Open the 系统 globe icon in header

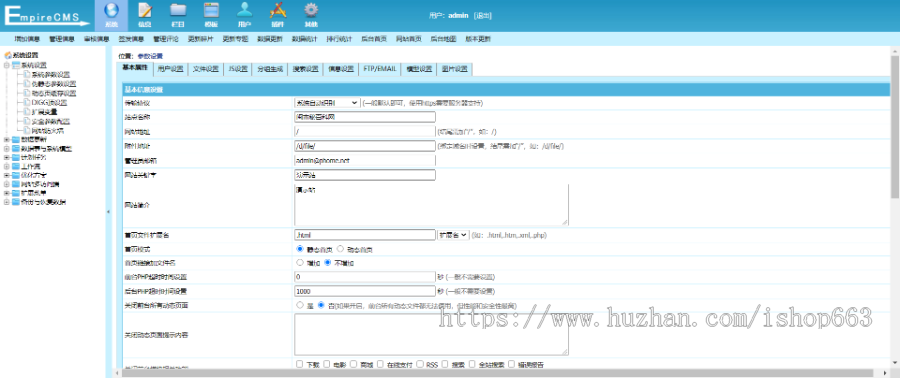point(111,10)
